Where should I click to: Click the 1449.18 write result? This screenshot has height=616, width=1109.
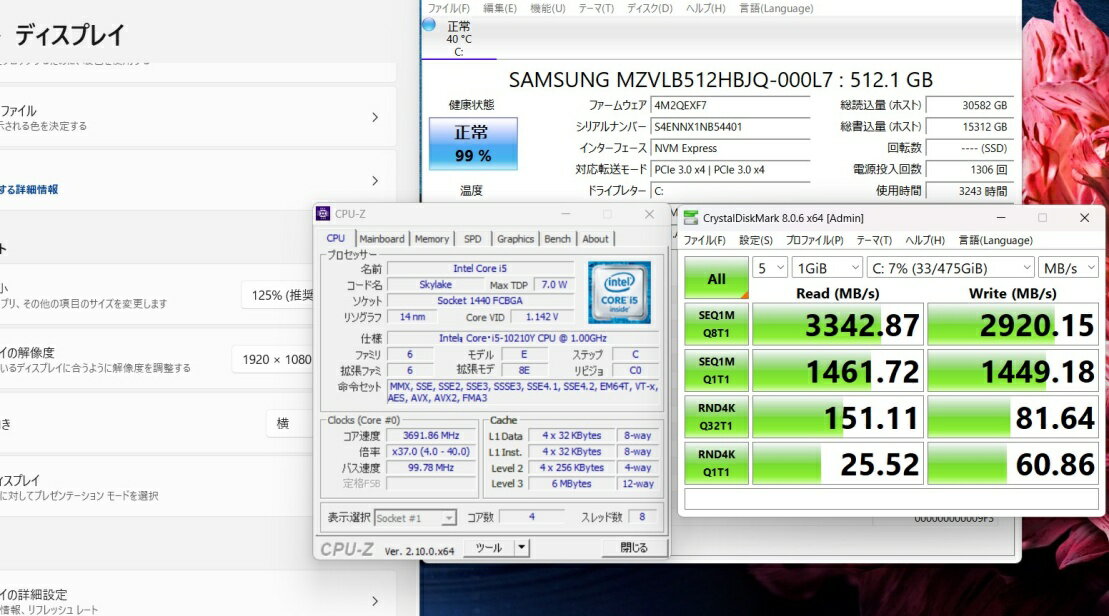1013,371
